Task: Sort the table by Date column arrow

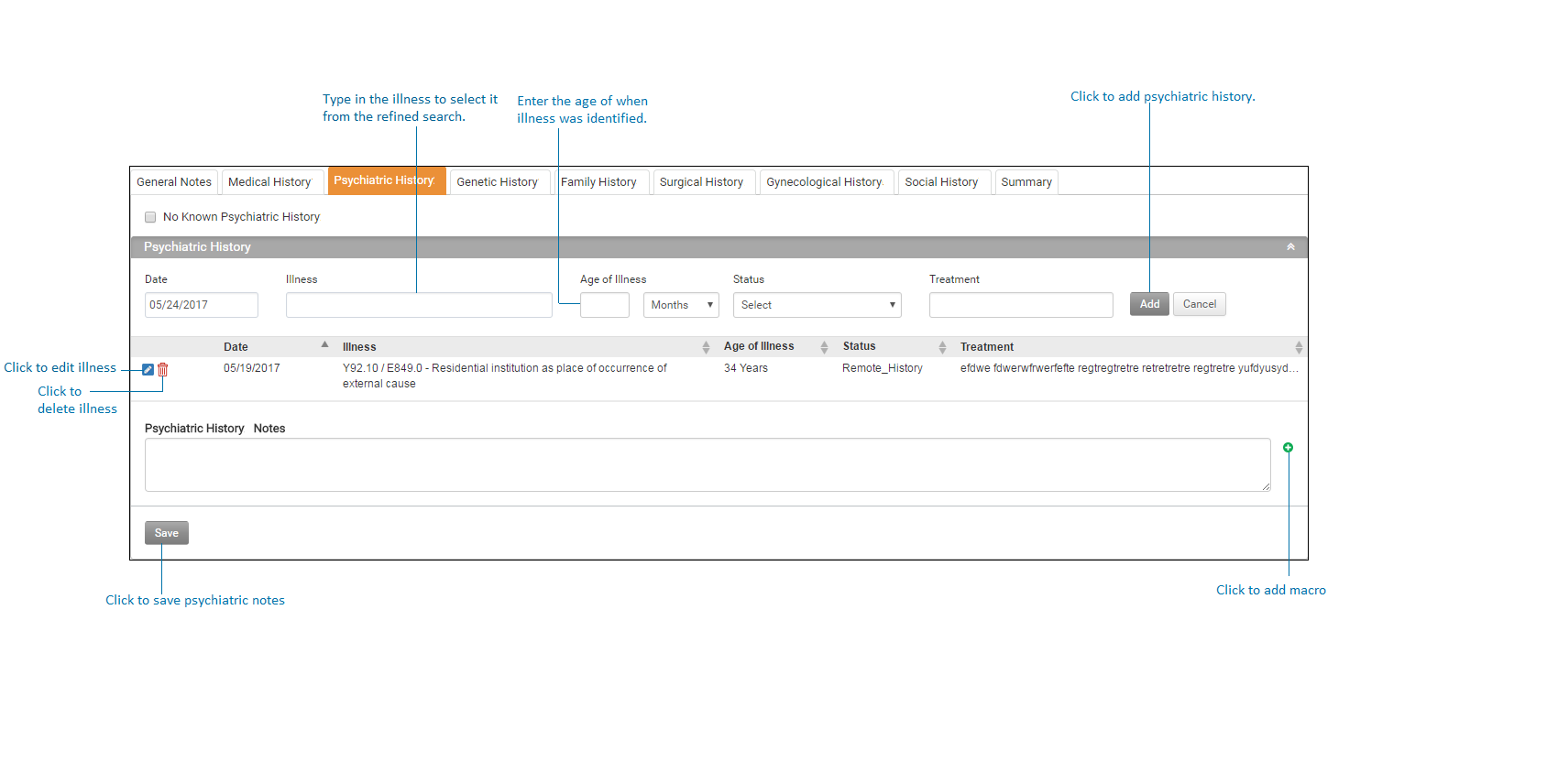Action: pos(324,345)
